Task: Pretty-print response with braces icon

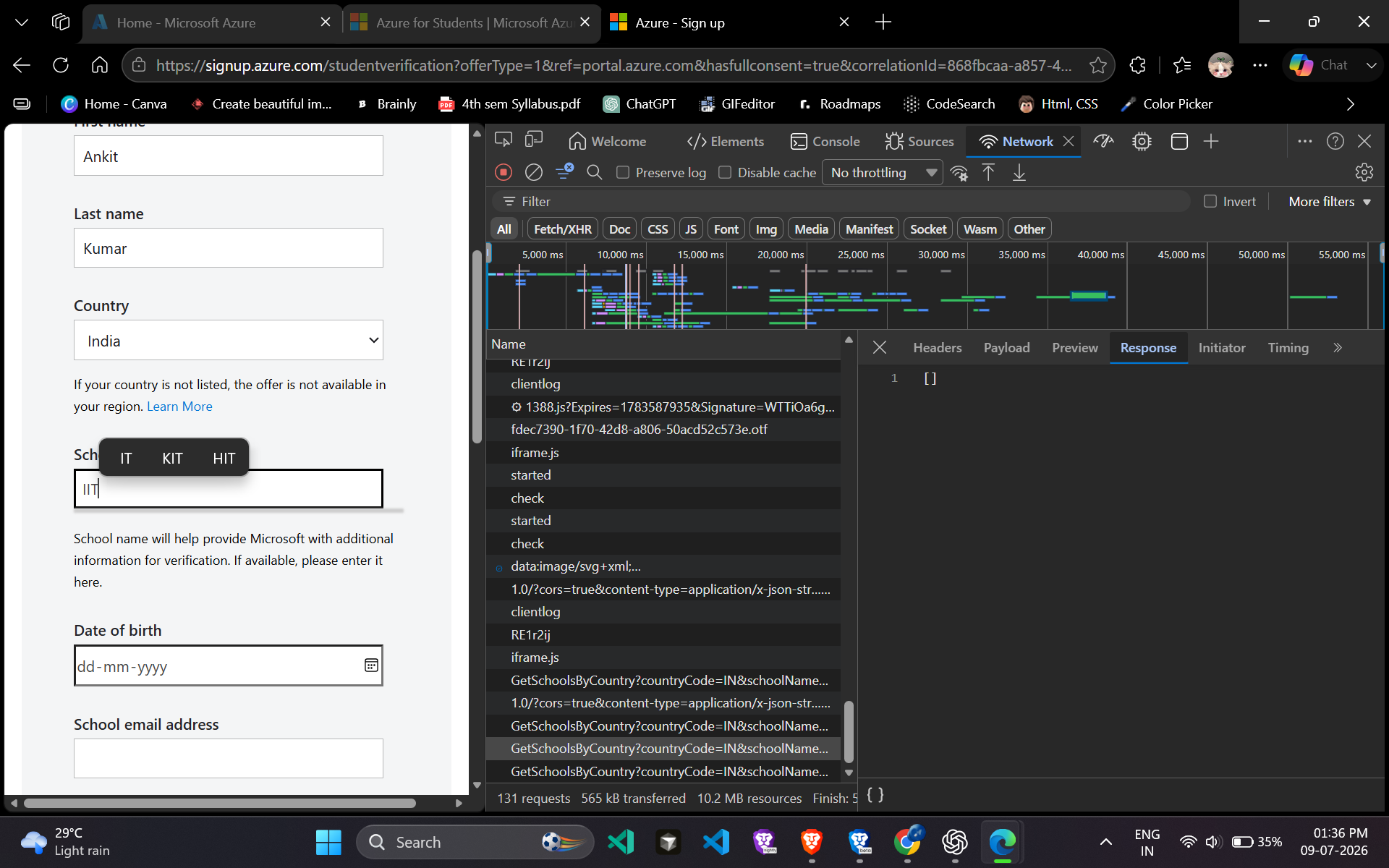Action: [x=875, y=796]
